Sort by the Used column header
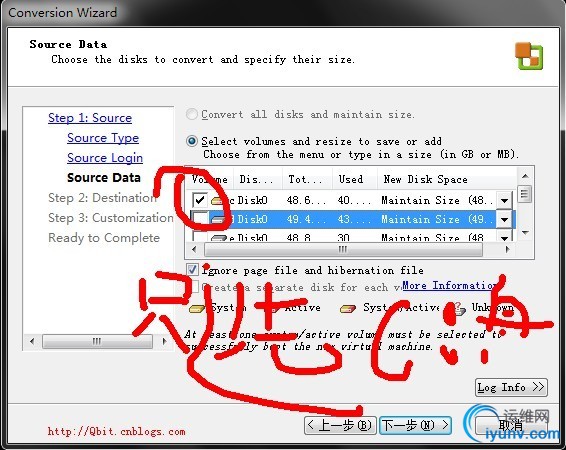The width and height of the screenshot is (566, 450). [x=355, y=179]
